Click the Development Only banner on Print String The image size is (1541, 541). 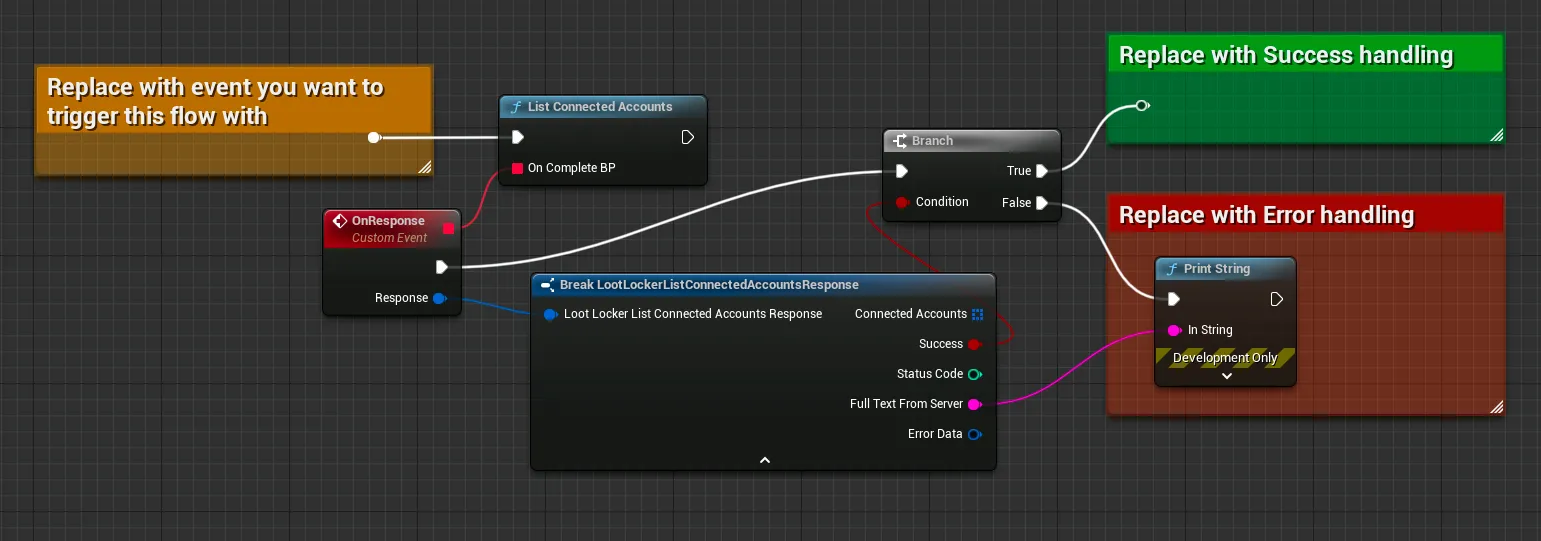[x=1225, y=357]
